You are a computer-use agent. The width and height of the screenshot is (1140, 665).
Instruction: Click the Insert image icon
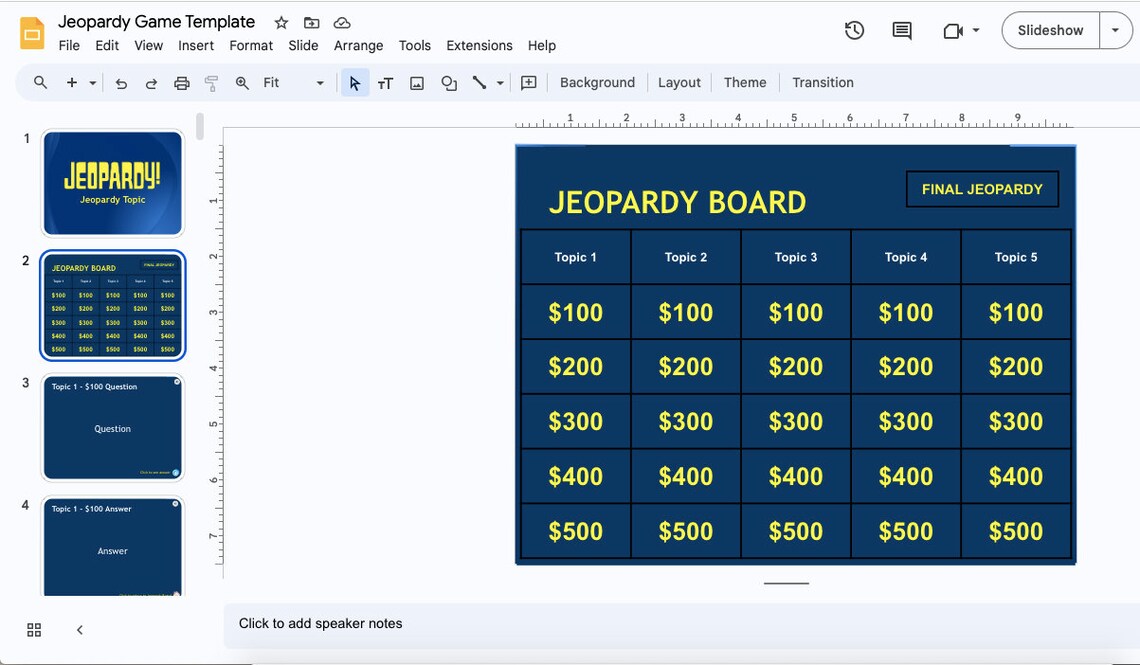click(x=416, y=83)
